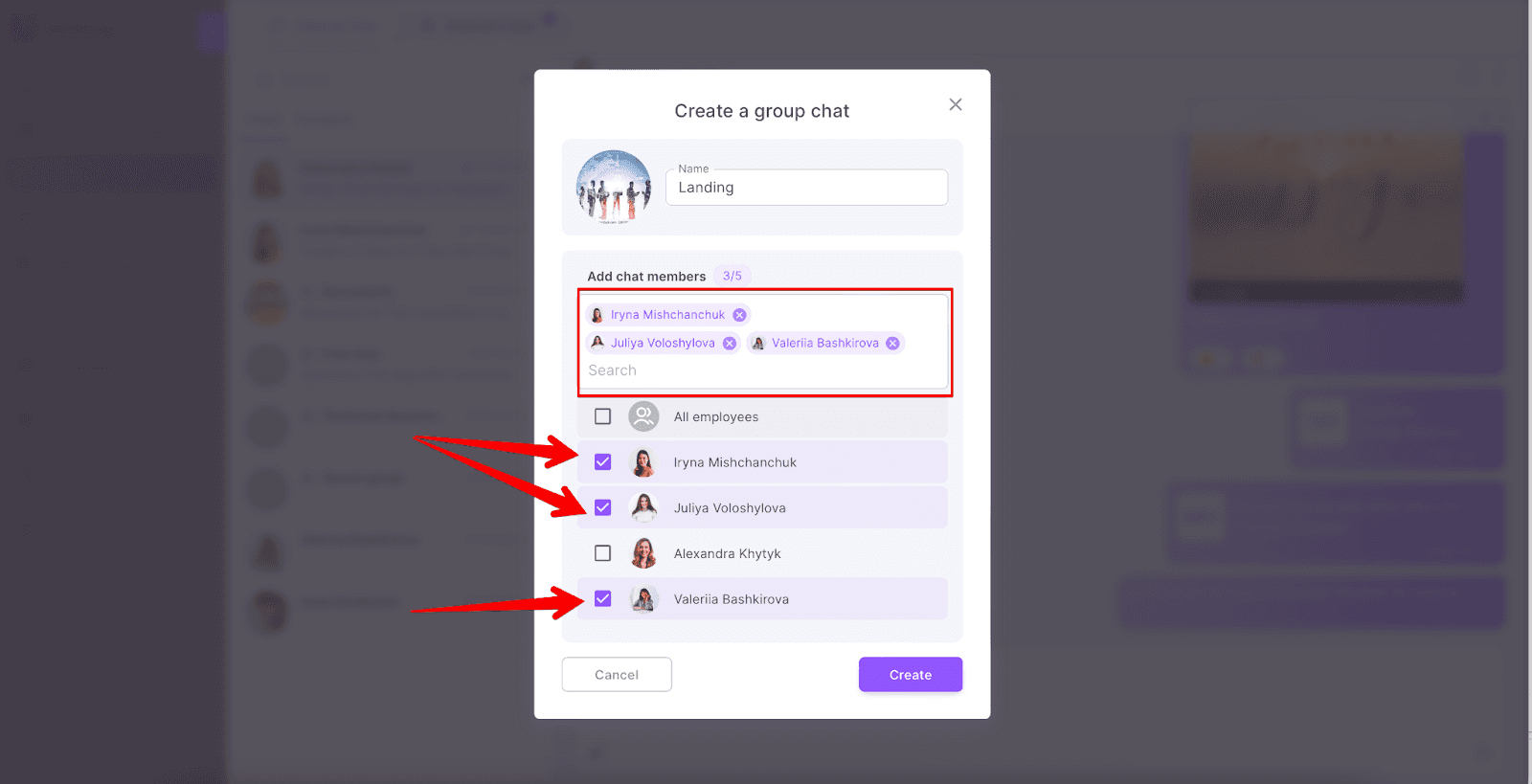
Task: Click Alexandra Khytyk's avatar in the list
Action: (643, 553)
